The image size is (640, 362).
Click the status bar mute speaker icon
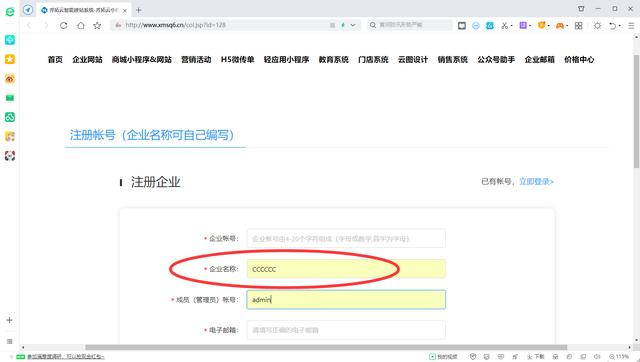point(597,357)
